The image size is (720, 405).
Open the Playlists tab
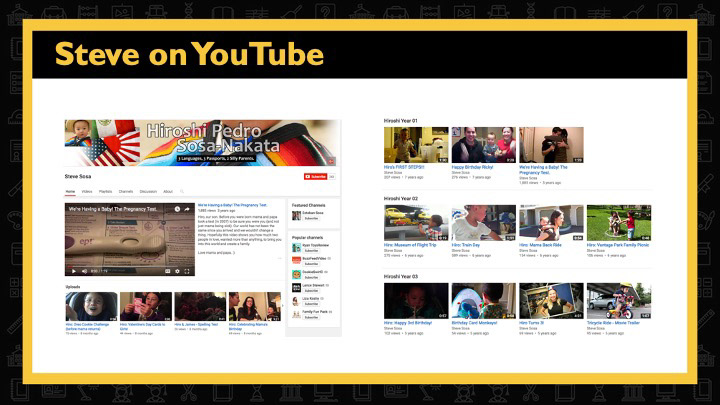106,191
